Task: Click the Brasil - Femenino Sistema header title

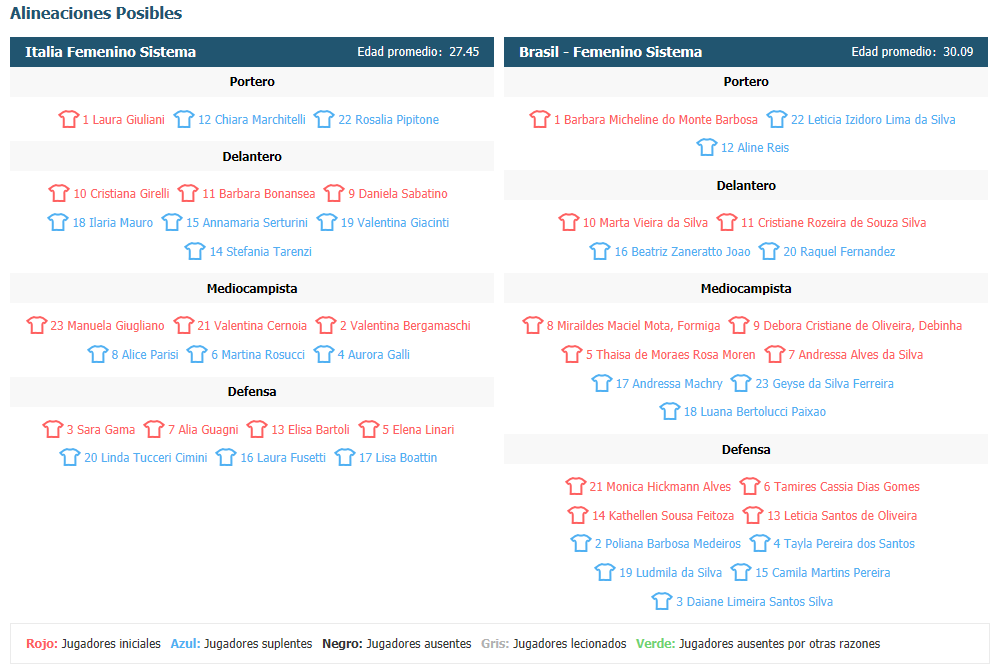Action: click(x=610, y=52)
